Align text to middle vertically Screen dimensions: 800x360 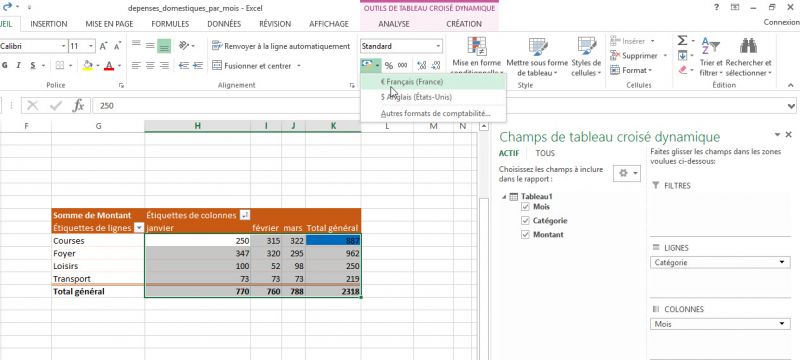150,46
